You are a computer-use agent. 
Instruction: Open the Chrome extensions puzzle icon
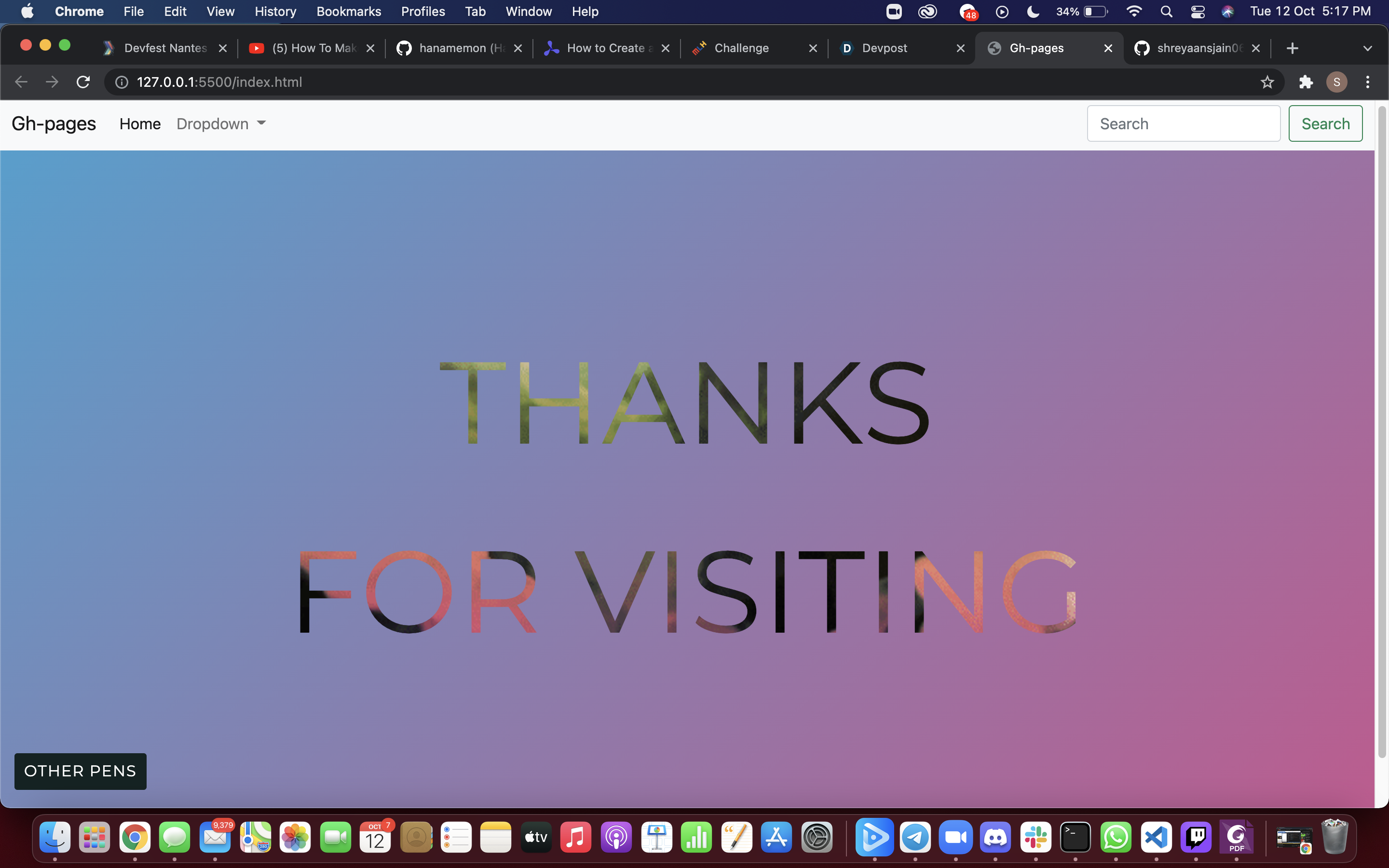tap(1306, 82)
